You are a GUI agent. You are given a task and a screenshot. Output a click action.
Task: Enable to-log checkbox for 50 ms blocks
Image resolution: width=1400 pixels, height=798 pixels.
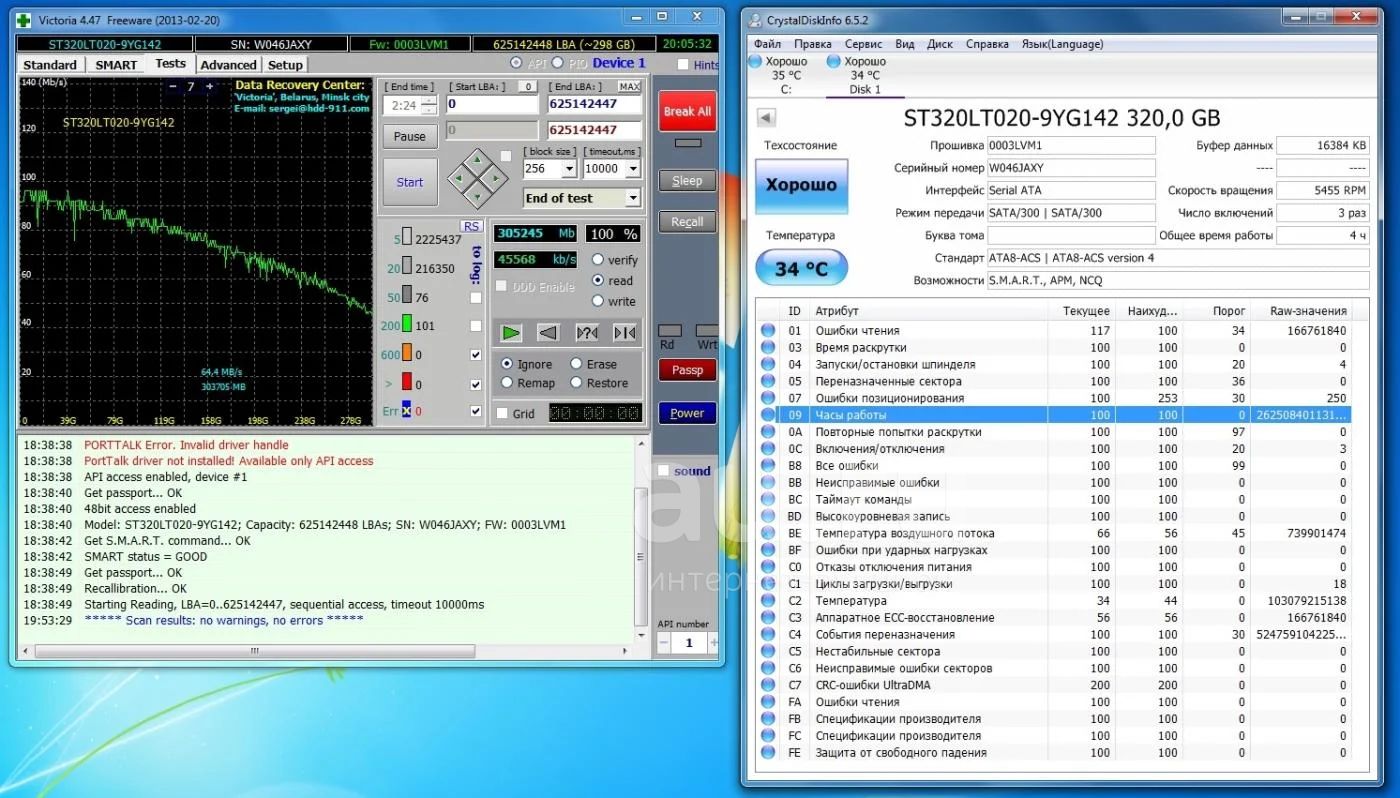coord(476,298)
